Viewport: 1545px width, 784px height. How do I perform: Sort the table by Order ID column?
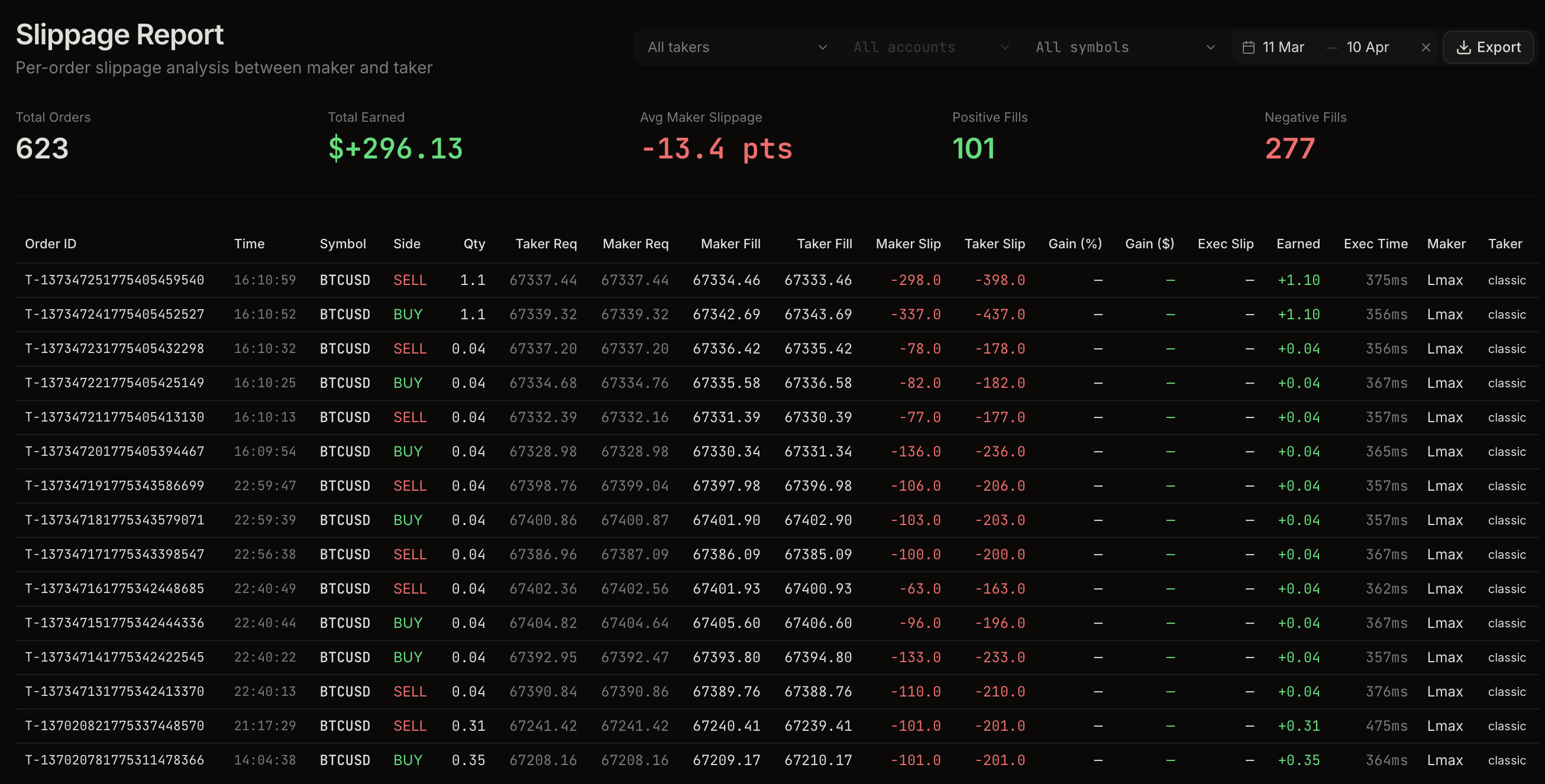[x=50, y=244]
